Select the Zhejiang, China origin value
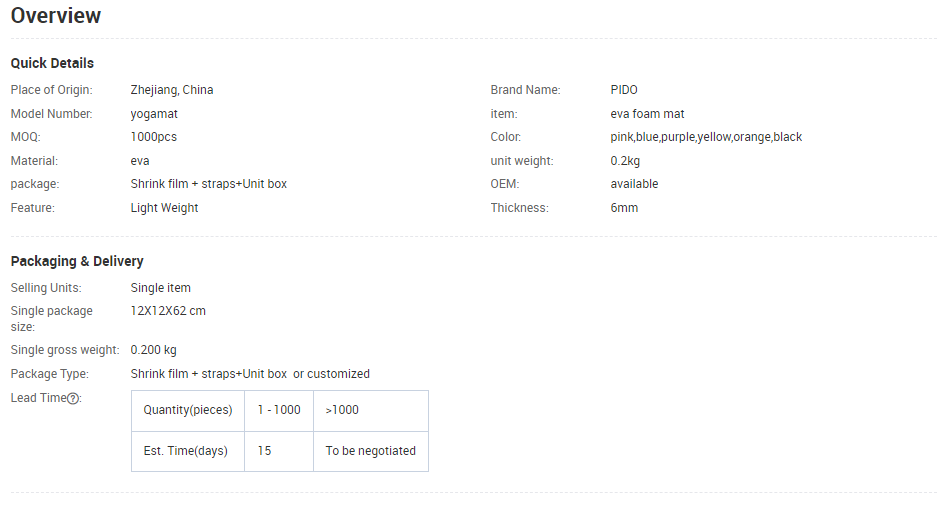Image resolution: width=945 pixels, height=508 pixels. 172,90
